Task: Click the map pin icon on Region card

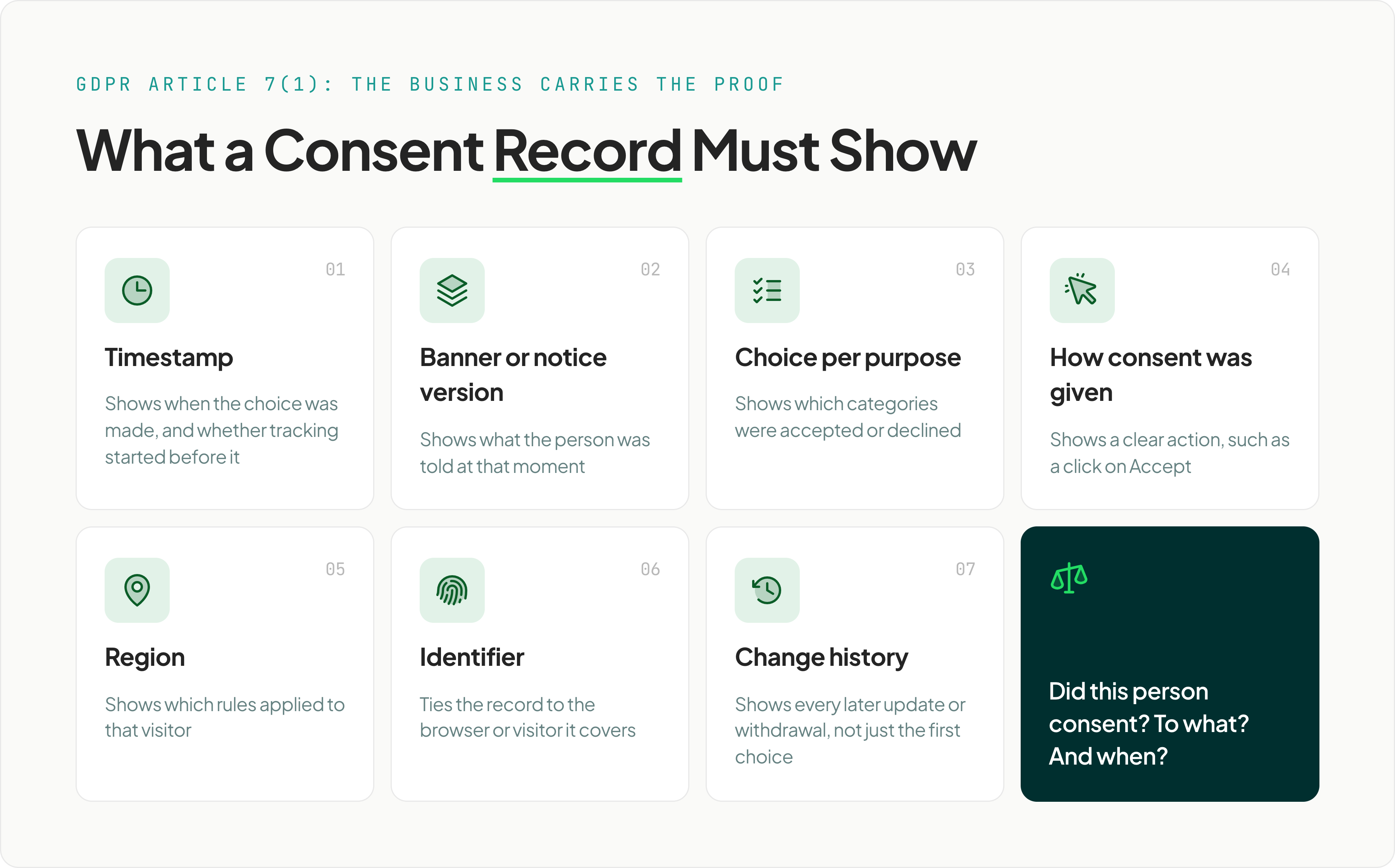Action: [x=137, y=590]
